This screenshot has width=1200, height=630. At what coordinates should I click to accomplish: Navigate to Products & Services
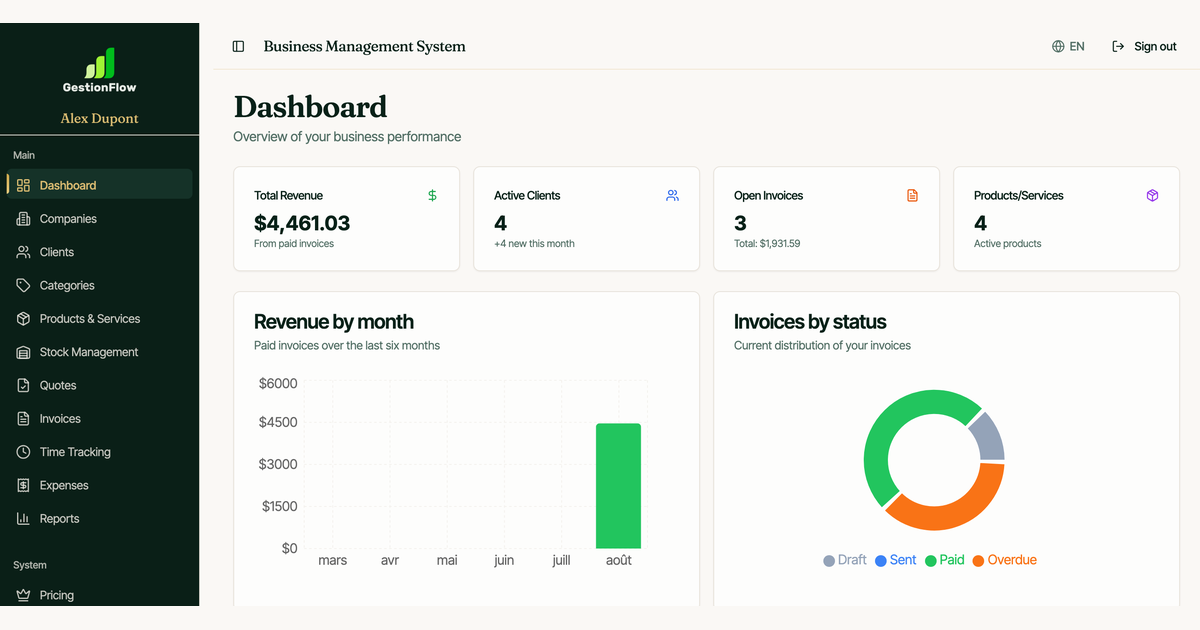(x=99, y=319)
